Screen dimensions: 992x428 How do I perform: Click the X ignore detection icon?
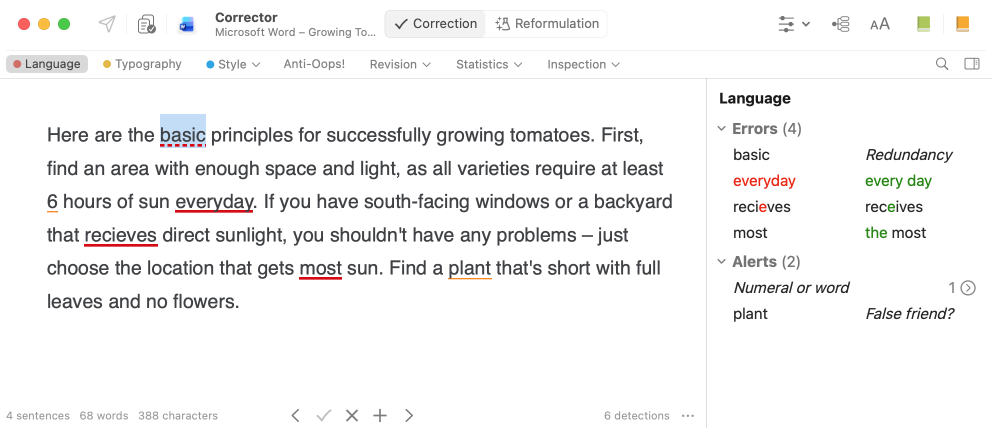[352, 415]
